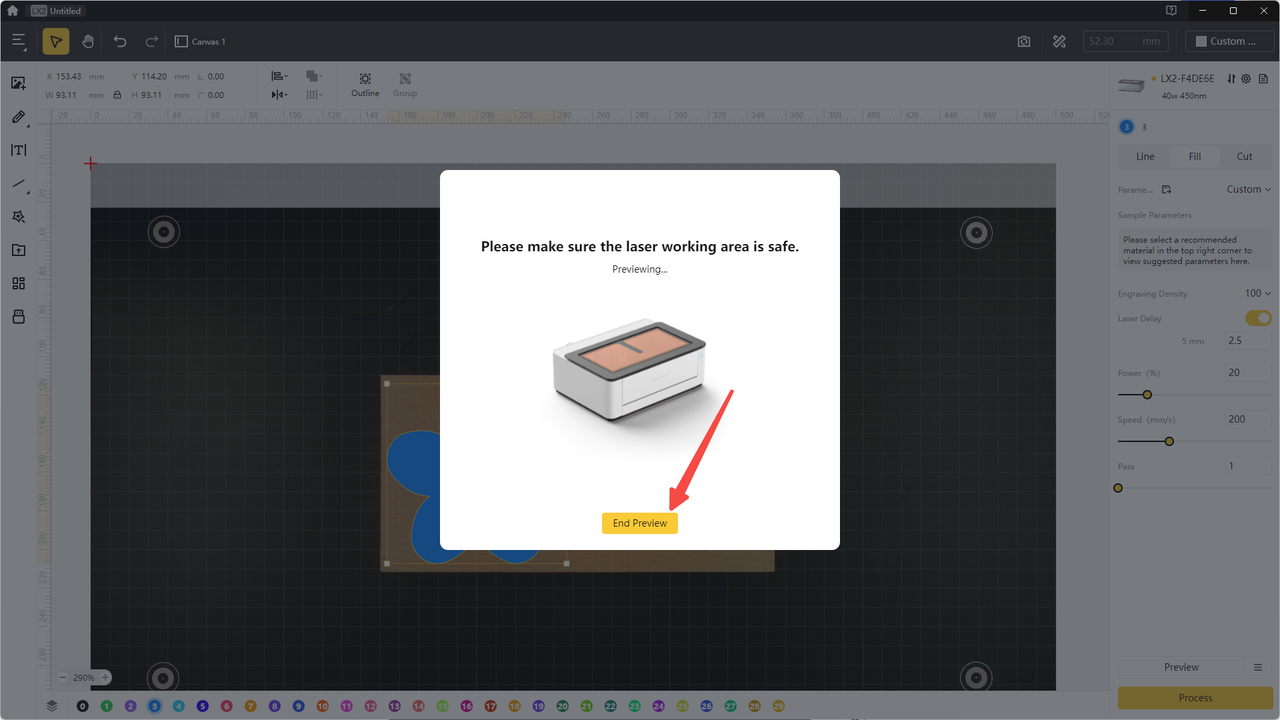Select the Line processing tab

click(x=1145, y=156)
